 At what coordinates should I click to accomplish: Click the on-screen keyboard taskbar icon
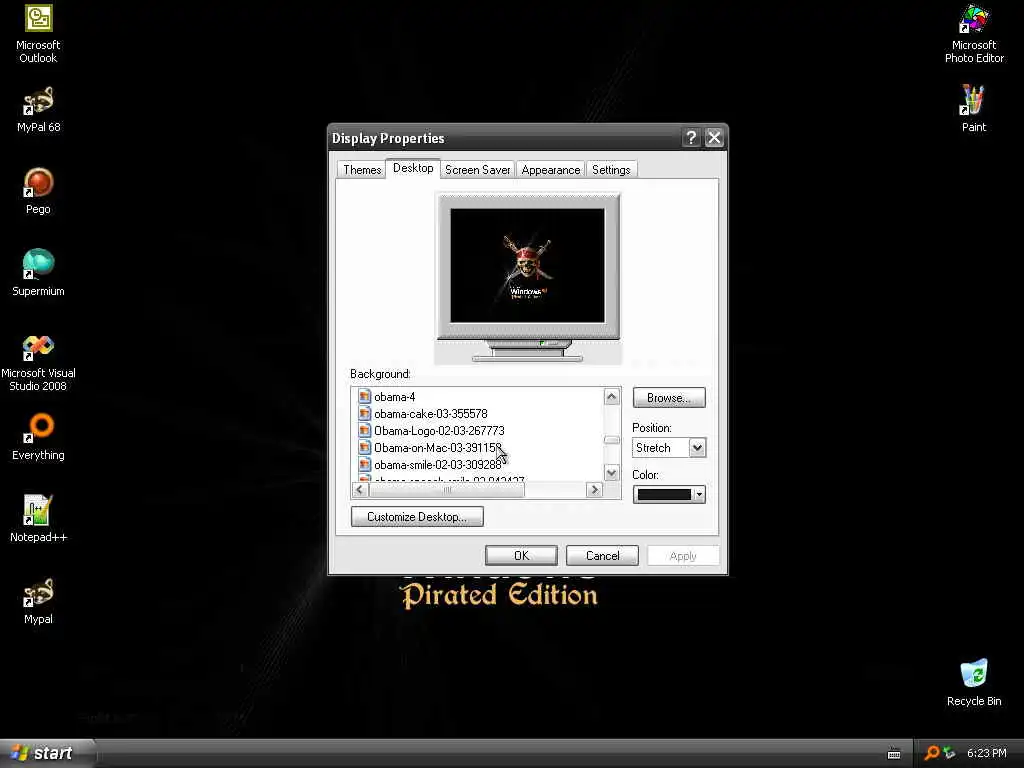click(894, 754)
